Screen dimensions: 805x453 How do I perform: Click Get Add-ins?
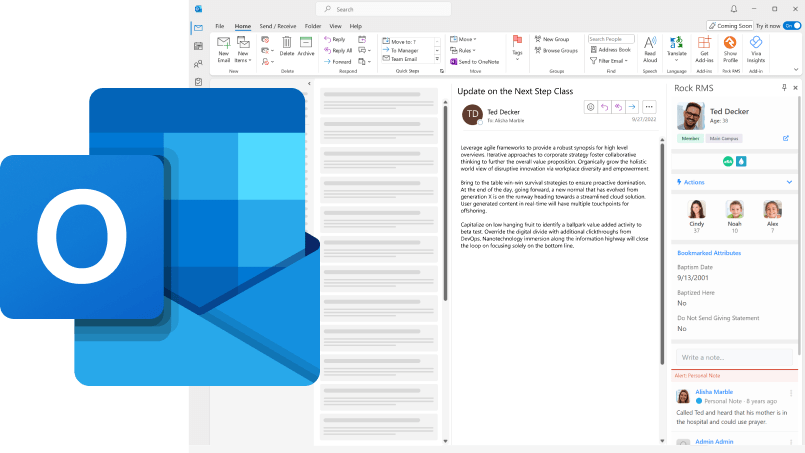point(704,49)
